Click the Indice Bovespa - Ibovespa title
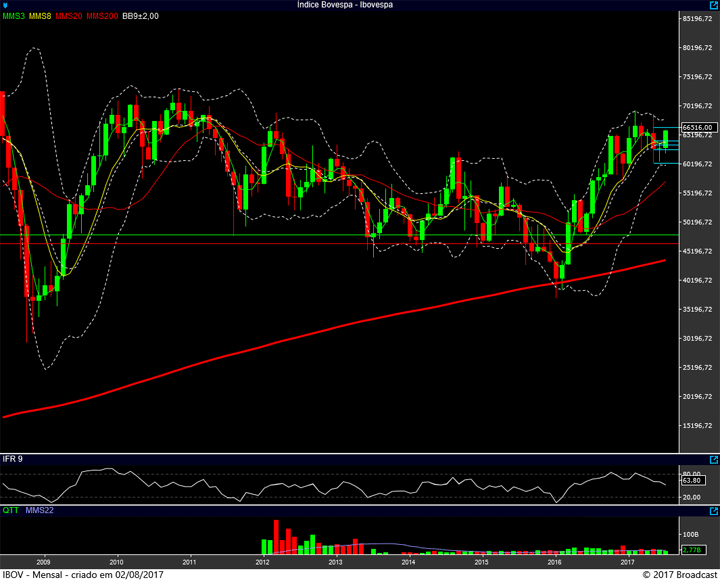 344,5
